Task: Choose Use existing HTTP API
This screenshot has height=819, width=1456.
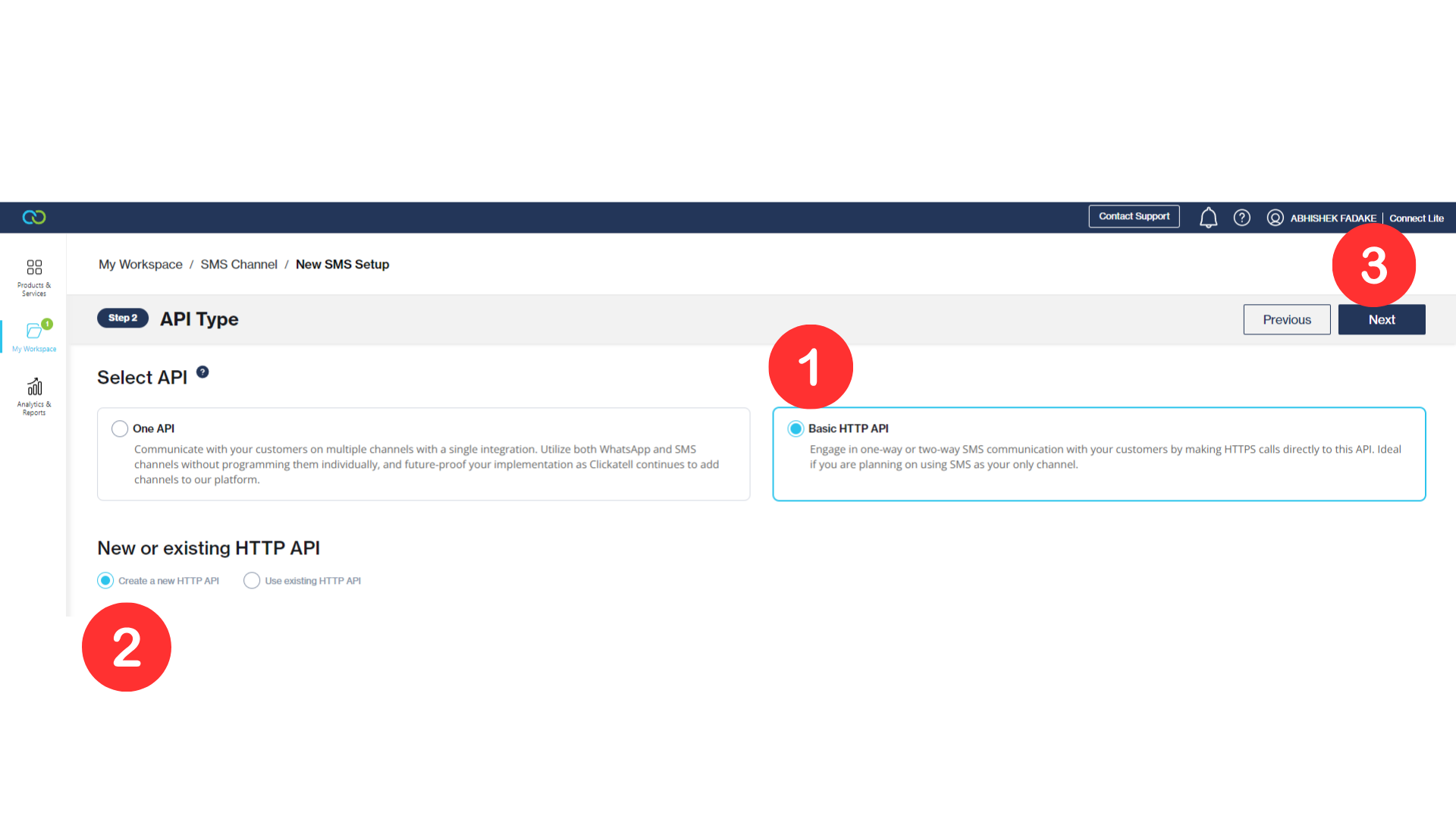Action: coord(252,580)
